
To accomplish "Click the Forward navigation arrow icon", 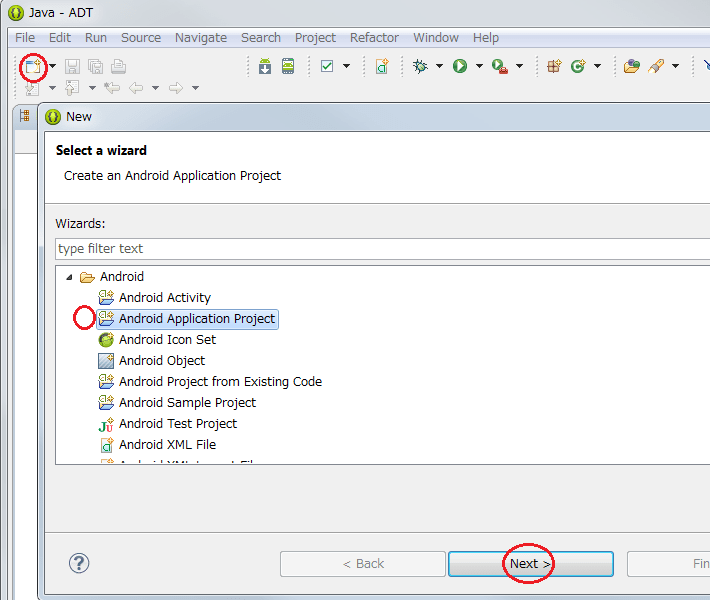I will coord(176,88).
